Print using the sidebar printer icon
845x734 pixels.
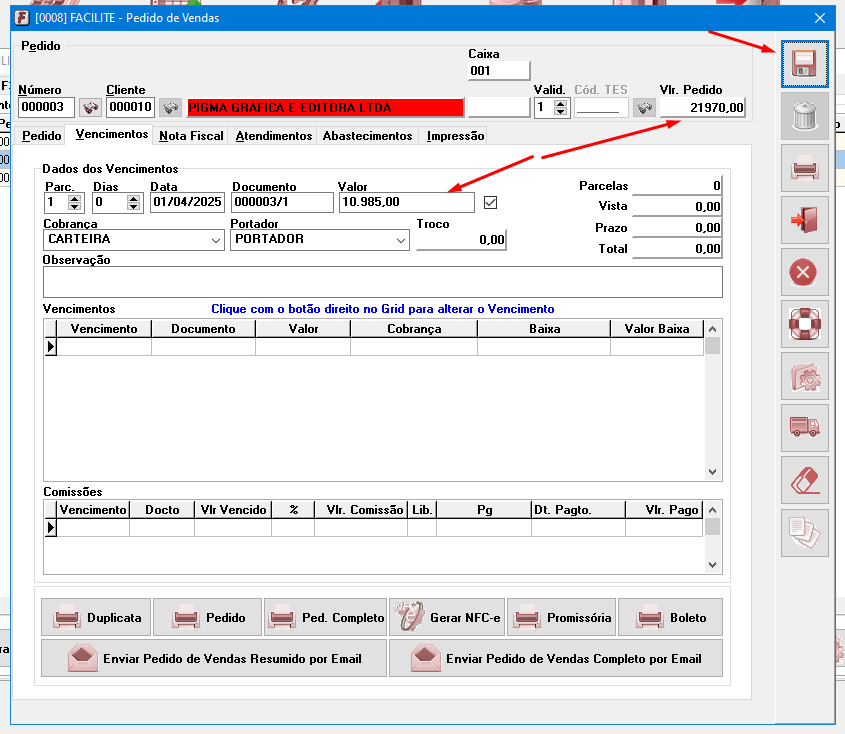[x=805, y=168]
